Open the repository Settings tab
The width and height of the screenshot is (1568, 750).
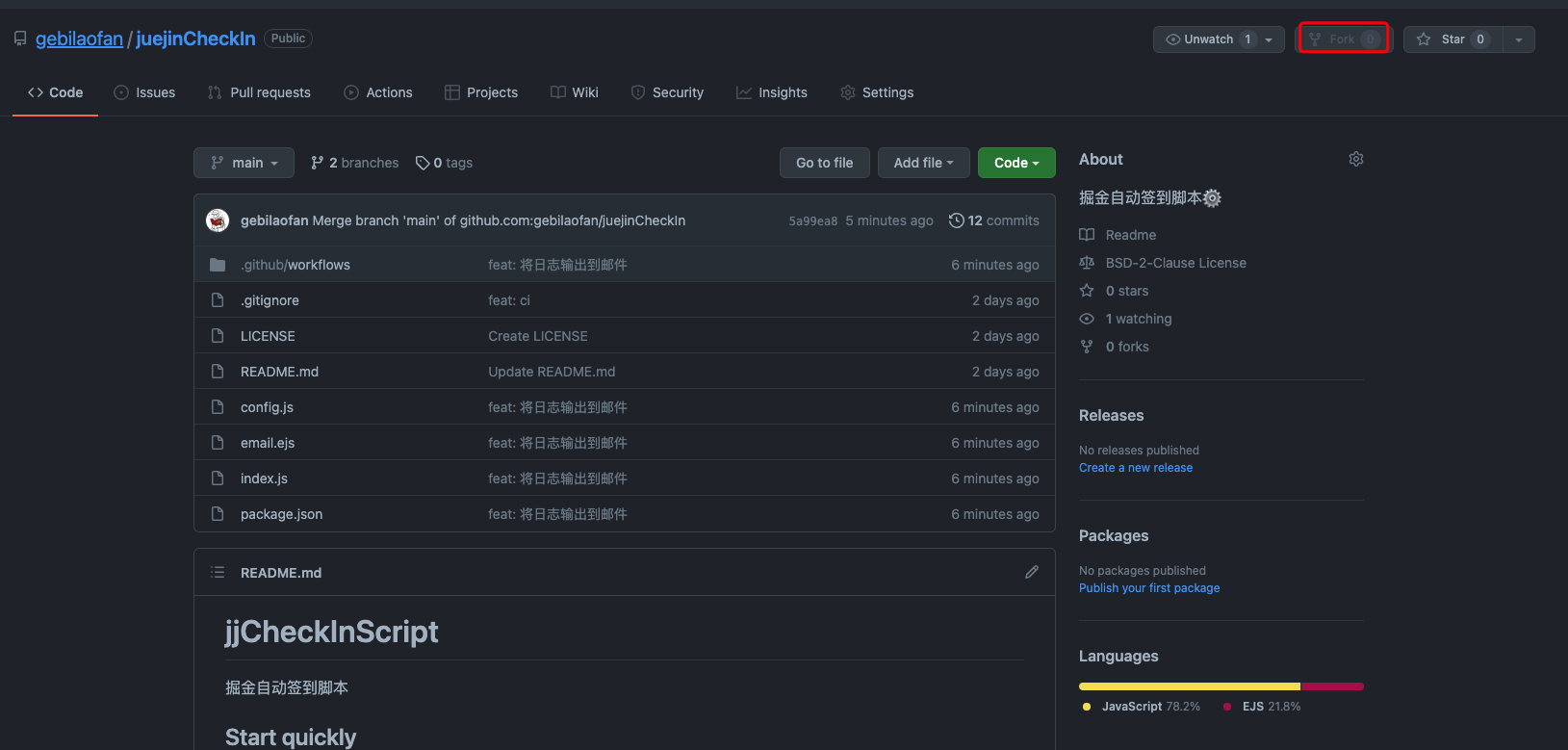(877, 92)
